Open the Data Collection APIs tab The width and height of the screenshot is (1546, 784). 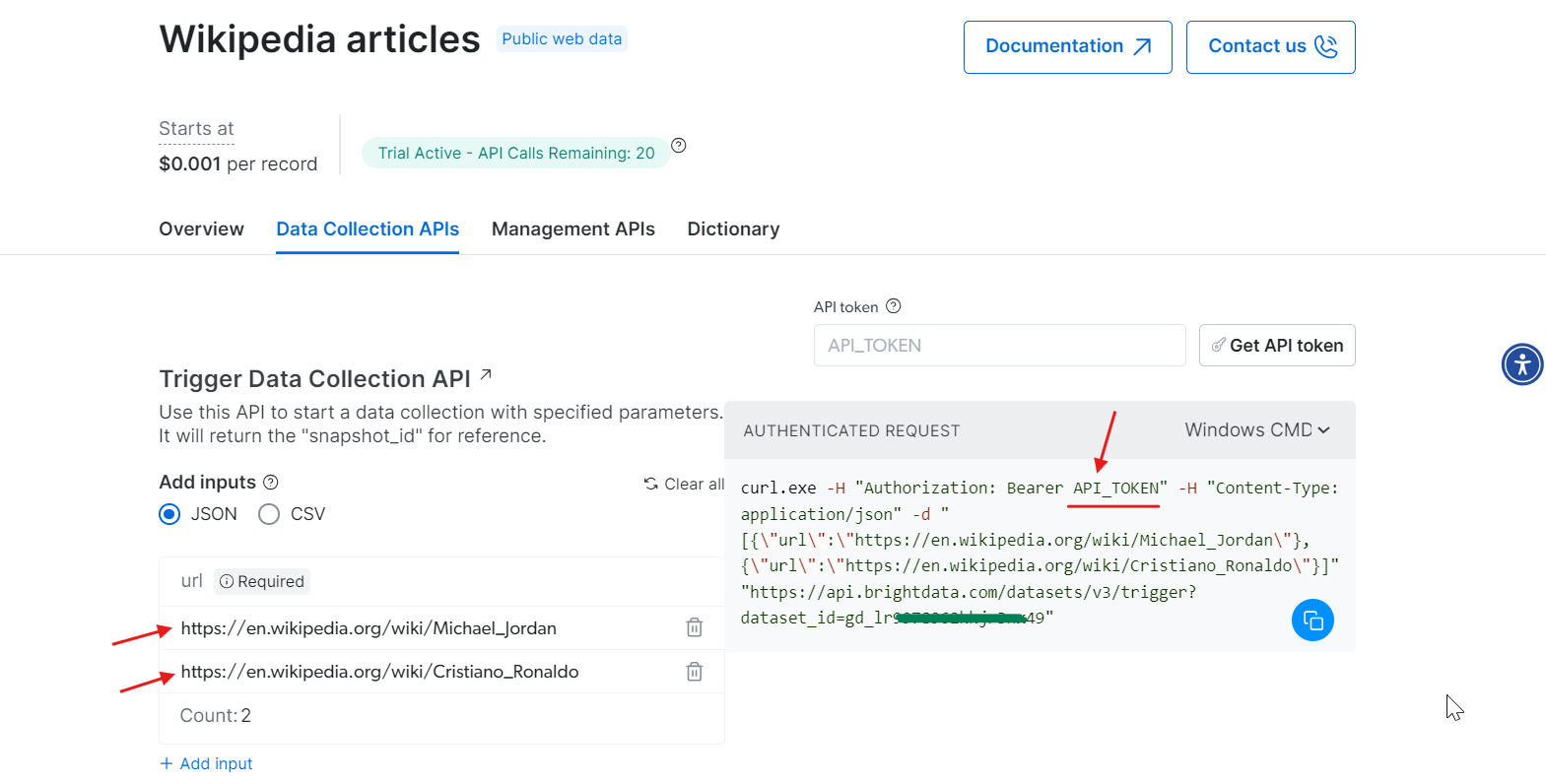[x=368, y=229]
